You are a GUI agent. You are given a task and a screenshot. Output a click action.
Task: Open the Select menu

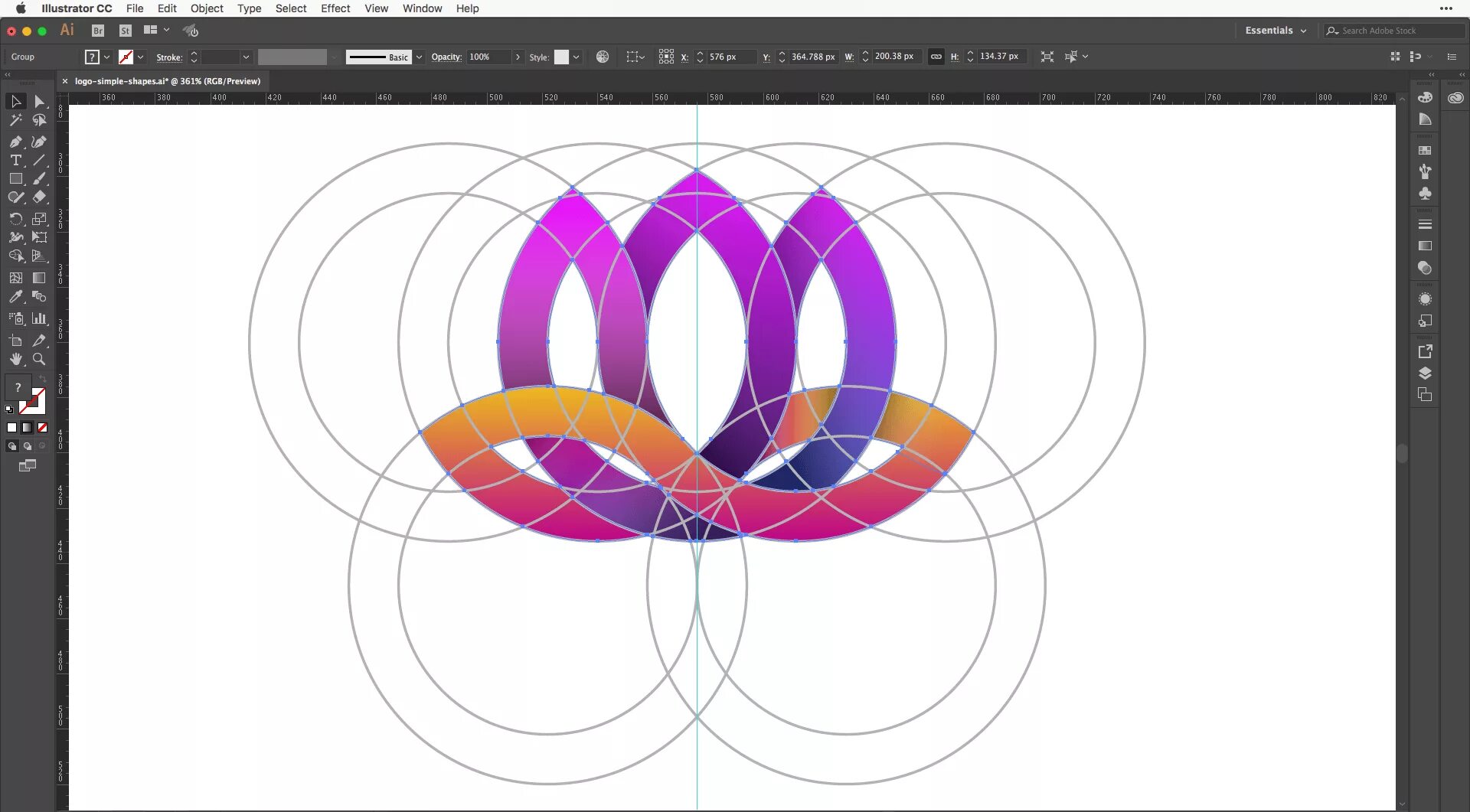pos(290,8)
